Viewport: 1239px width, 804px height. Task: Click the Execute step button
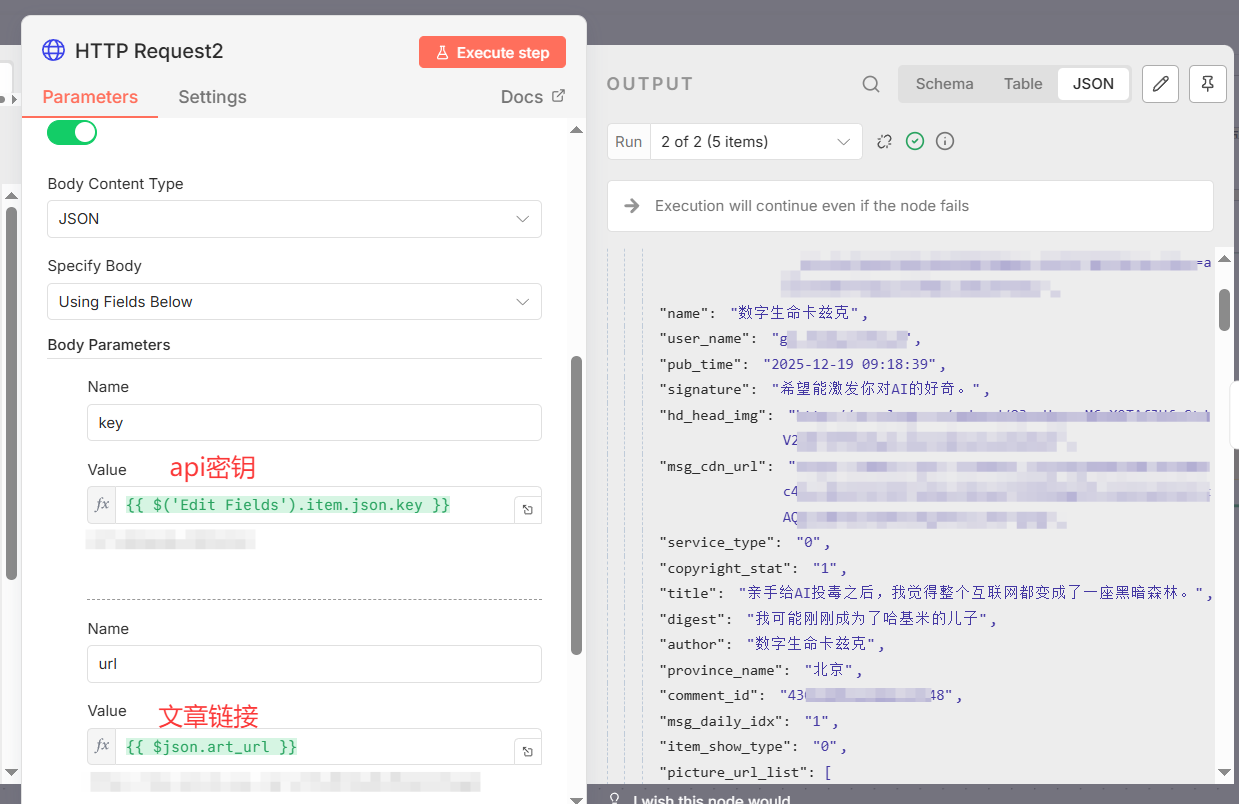tap(492, 51)
